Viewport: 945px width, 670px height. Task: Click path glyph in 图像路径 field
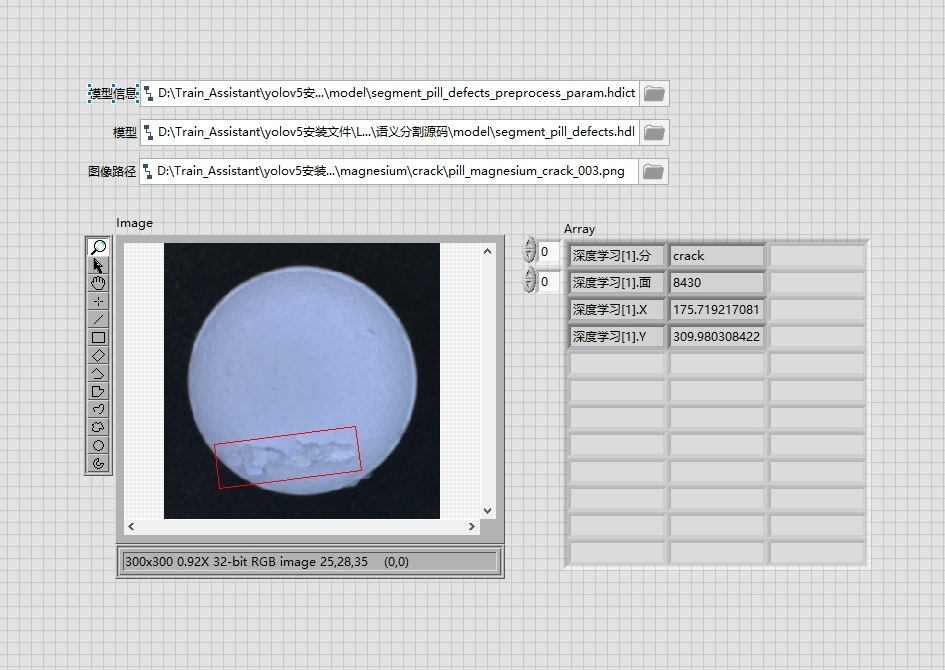point(148,172)
